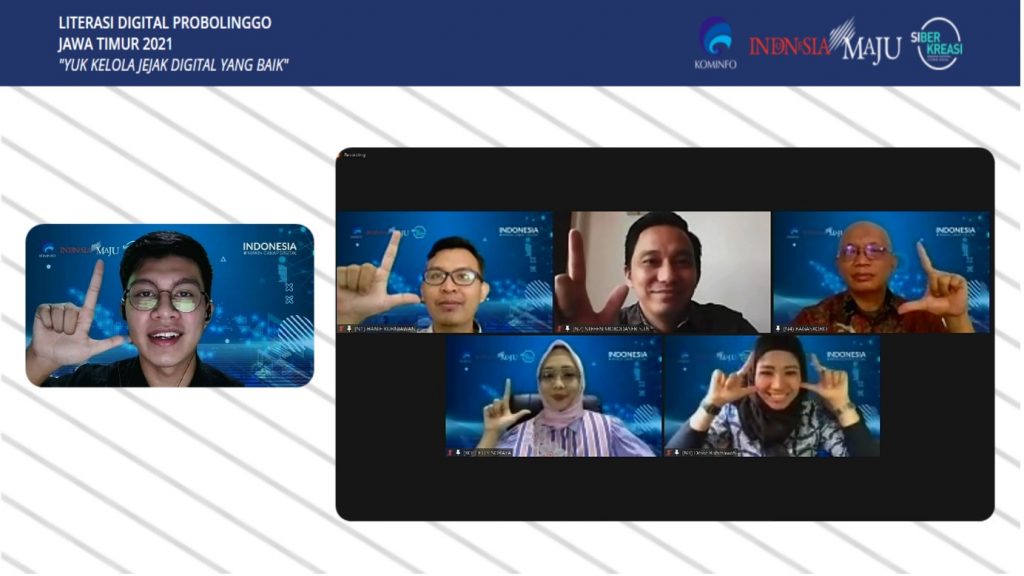The width and height of the screenshot is (1024, 576).
Task: Click the "Literasi Digital Probolinggo" title text
Action: (164, 23)
